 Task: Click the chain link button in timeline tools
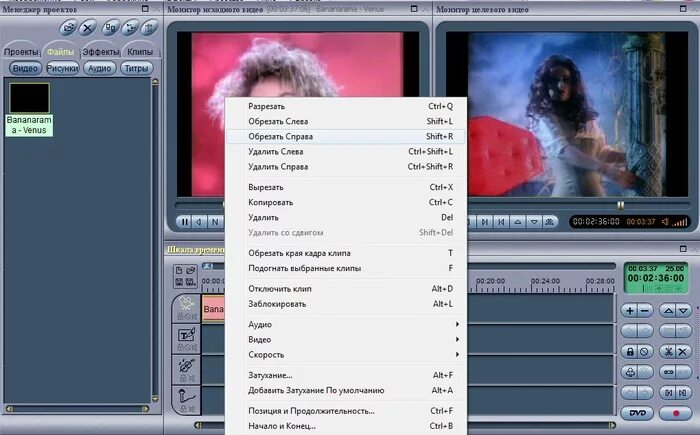pos(668,372)
